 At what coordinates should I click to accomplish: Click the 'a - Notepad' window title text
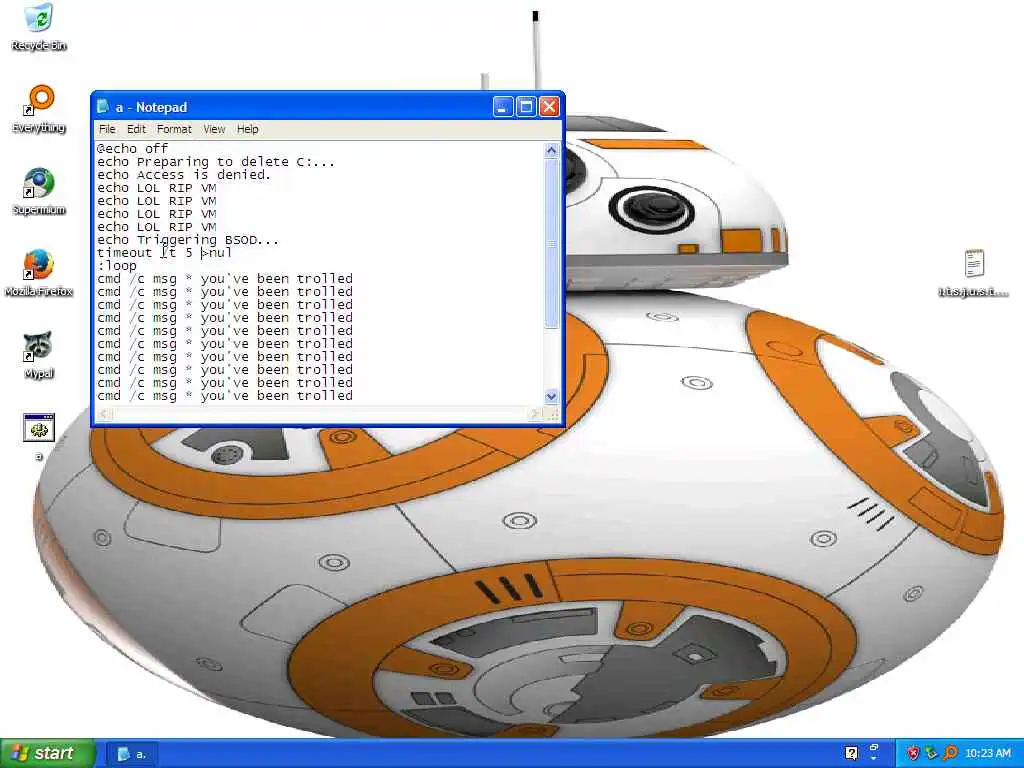152,107
